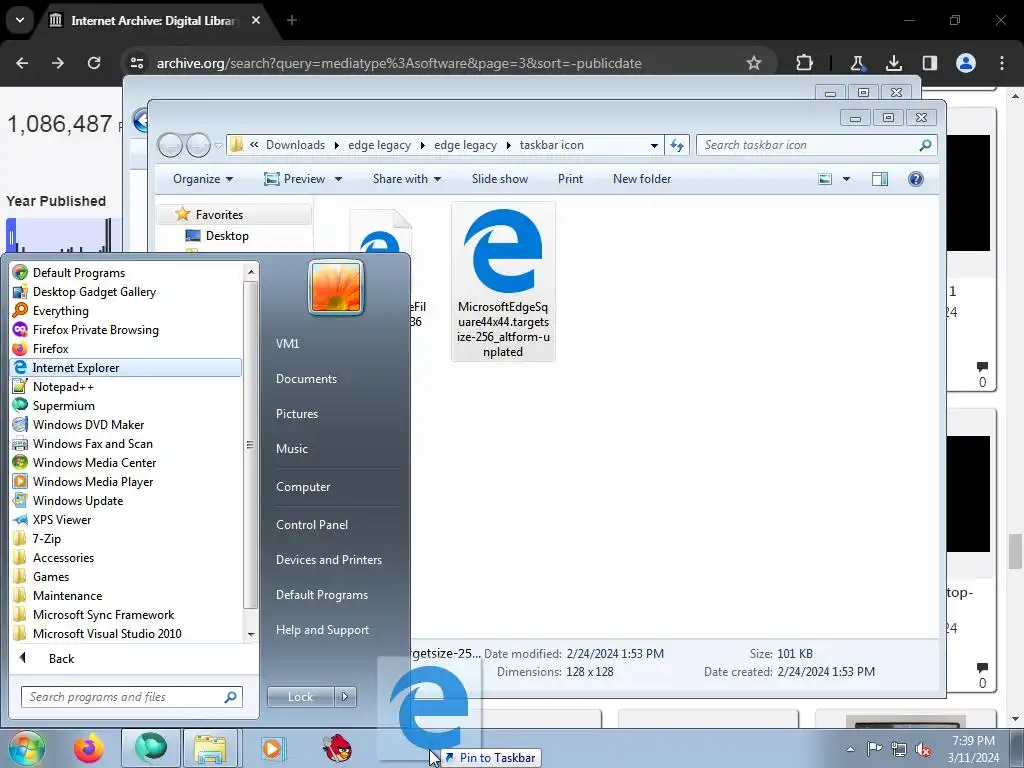Toggle the Explorer preview pane

click(x=880, y=179)
